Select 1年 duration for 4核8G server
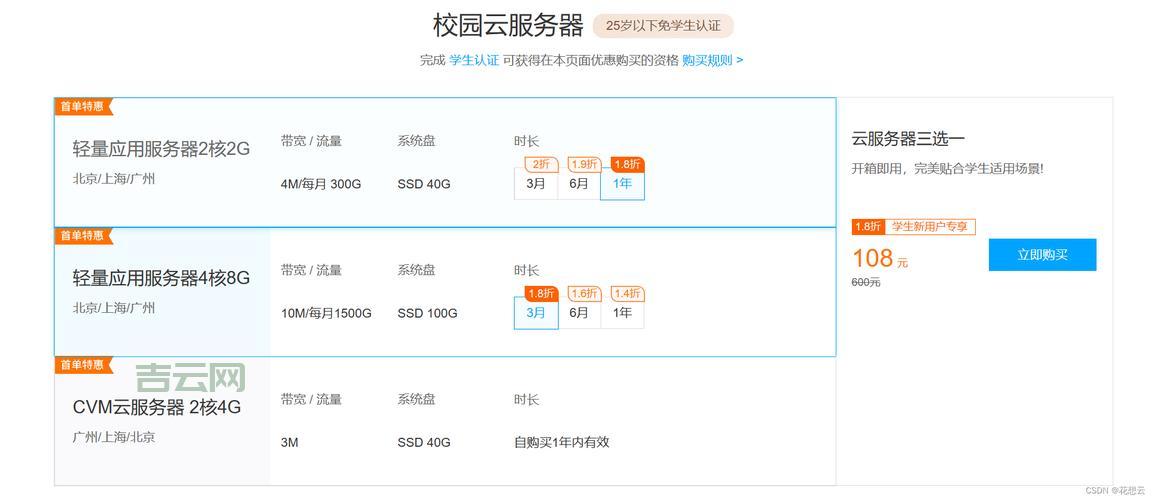1154x500 pixels. pyautogui.click(x=623, y=313)
